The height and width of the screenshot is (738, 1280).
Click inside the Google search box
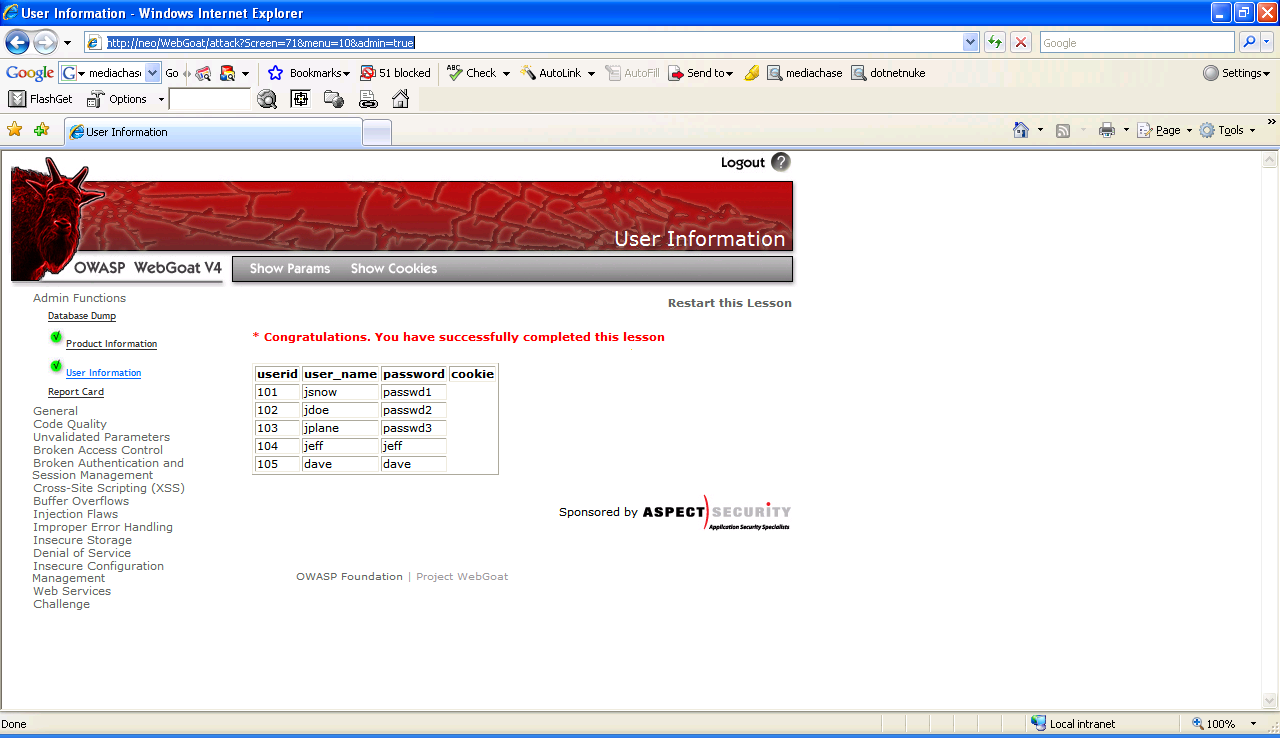(1136, 42)
